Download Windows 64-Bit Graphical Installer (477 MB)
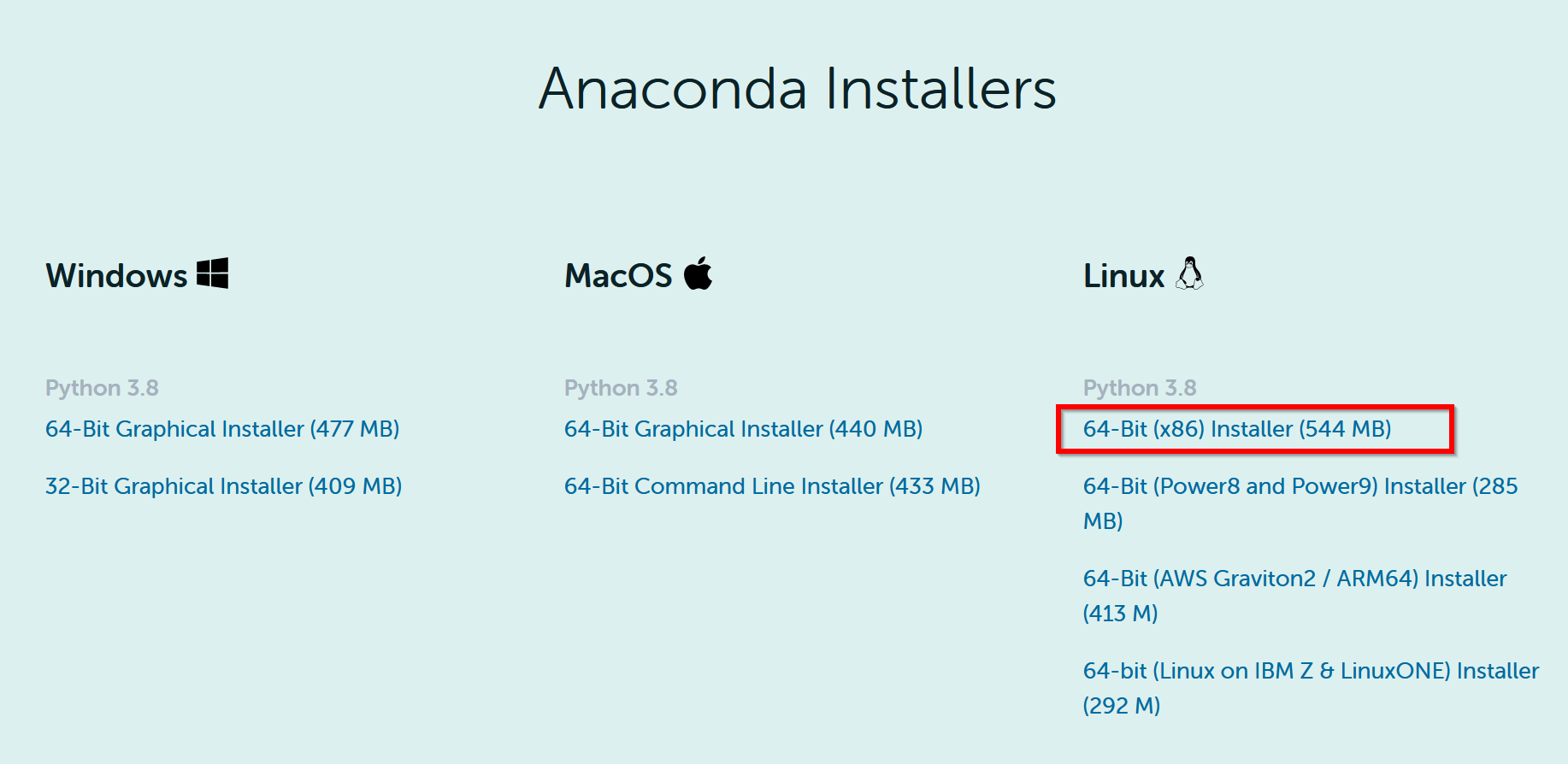The width and height of the screenshot is (1568, 764). click(222, 429)
